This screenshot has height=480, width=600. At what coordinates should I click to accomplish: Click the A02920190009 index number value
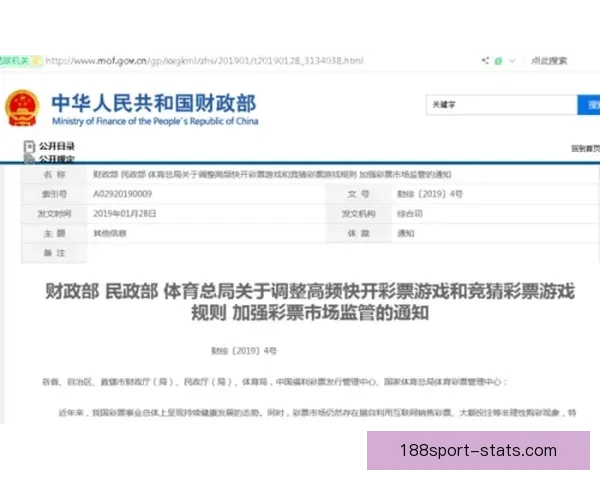[122, 194]
